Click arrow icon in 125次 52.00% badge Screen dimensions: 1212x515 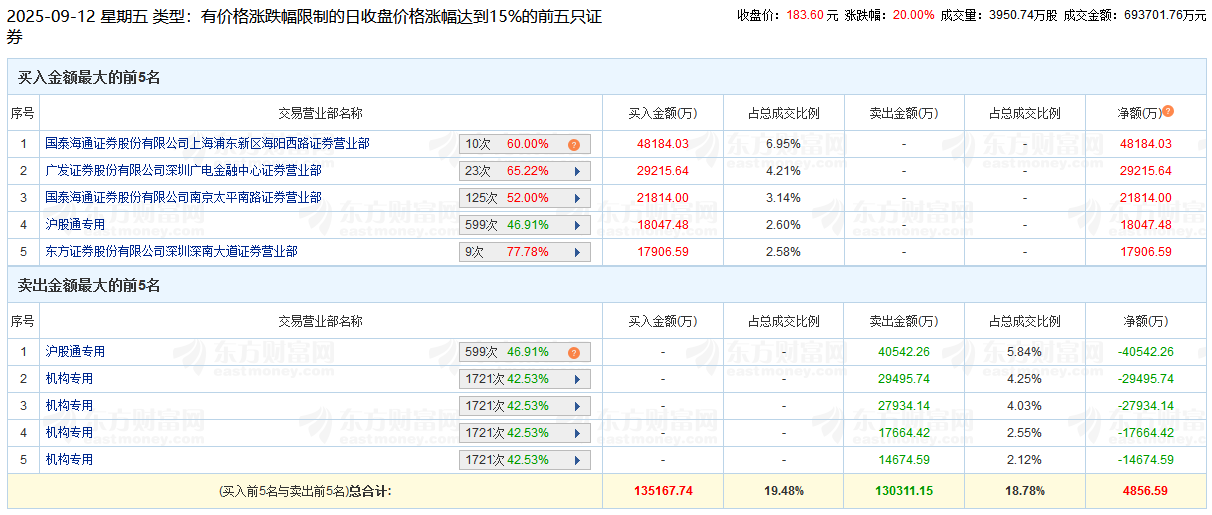click(577, 198)
